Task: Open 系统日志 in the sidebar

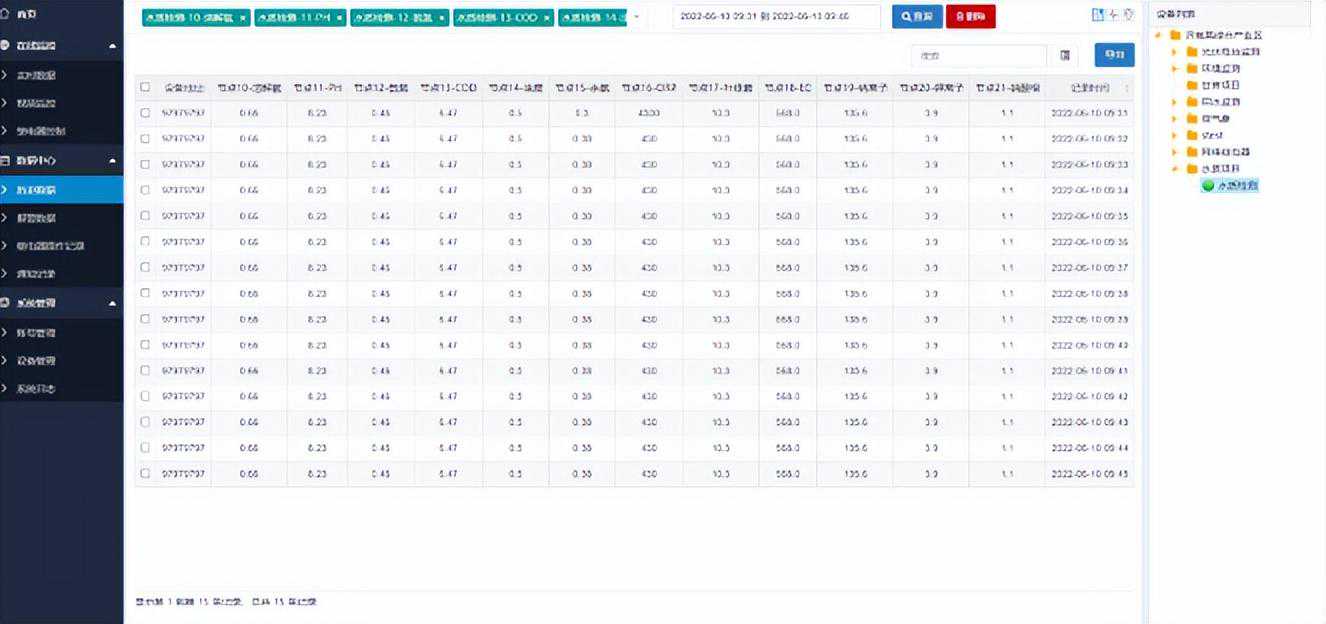Action: (x=36, y=389)
